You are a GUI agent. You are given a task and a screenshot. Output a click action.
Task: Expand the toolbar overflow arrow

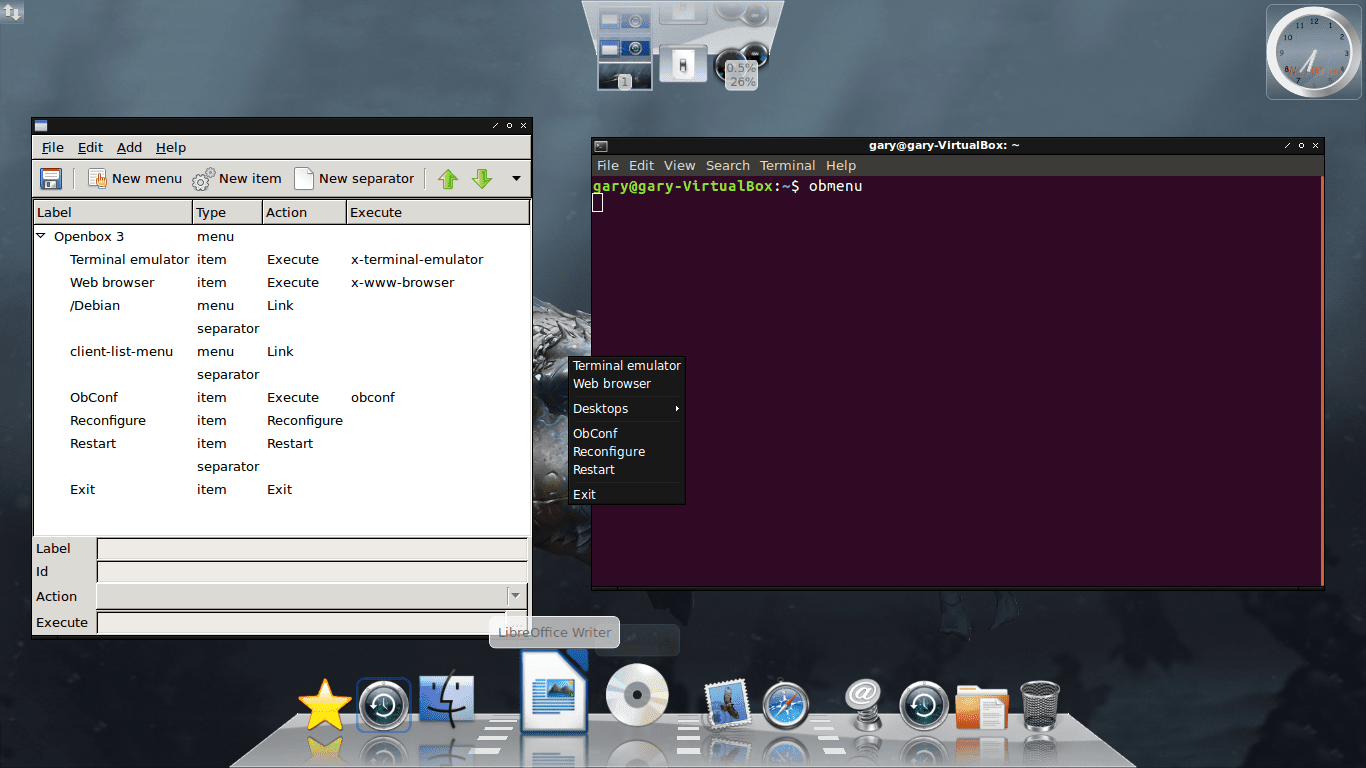point(516,179)
